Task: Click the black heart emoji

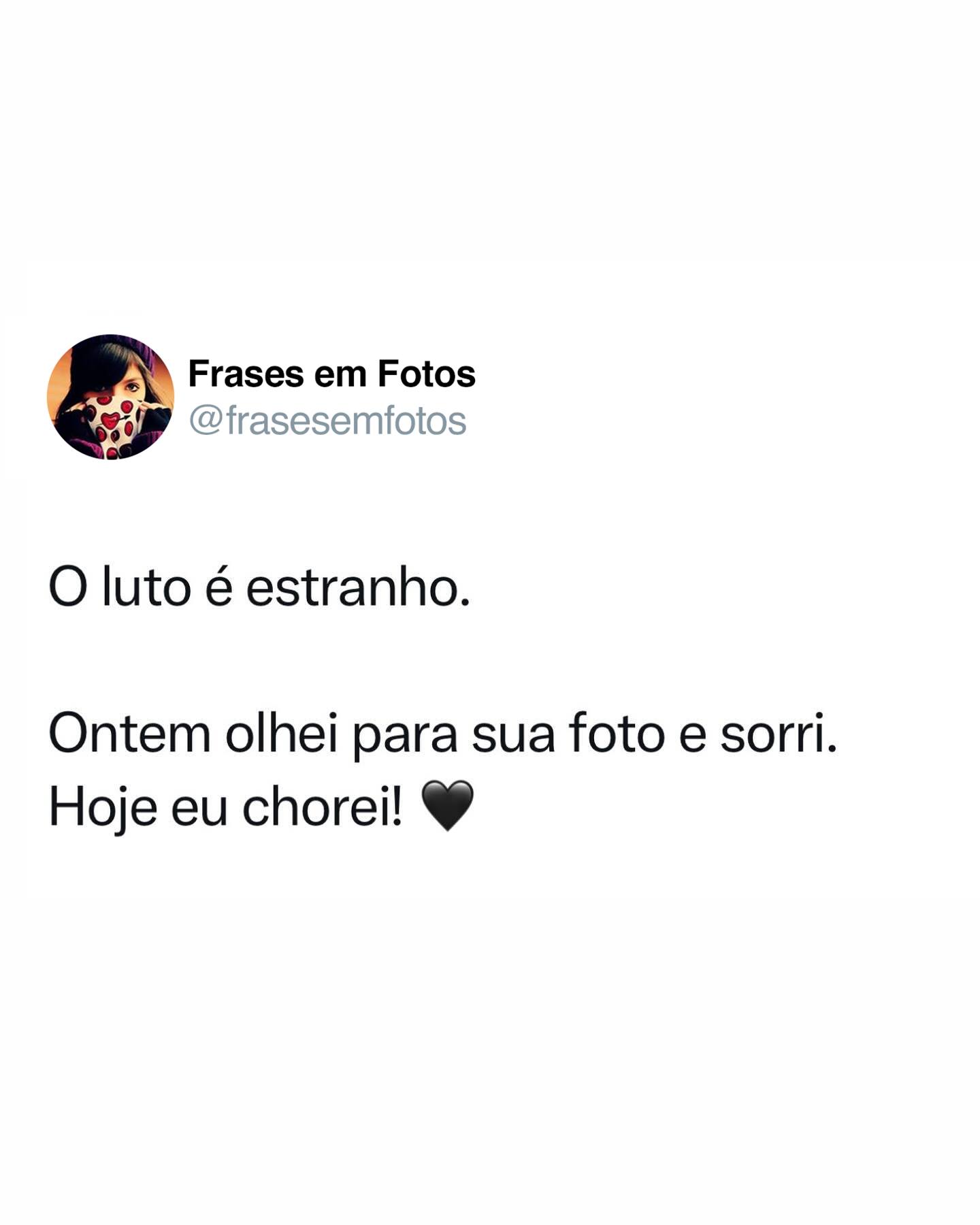Action: tap(447, 806)
